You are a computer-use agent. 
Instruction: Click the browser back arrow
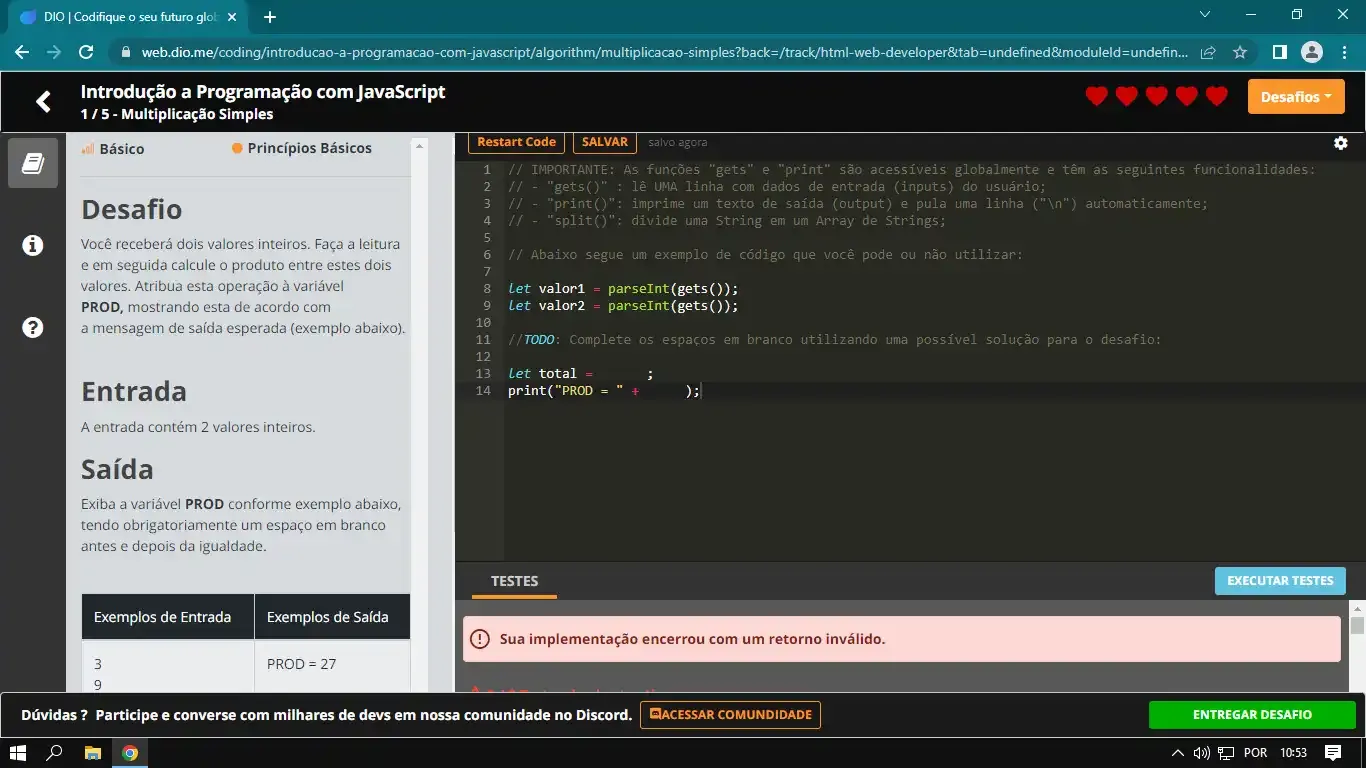[x=22, y=52]
